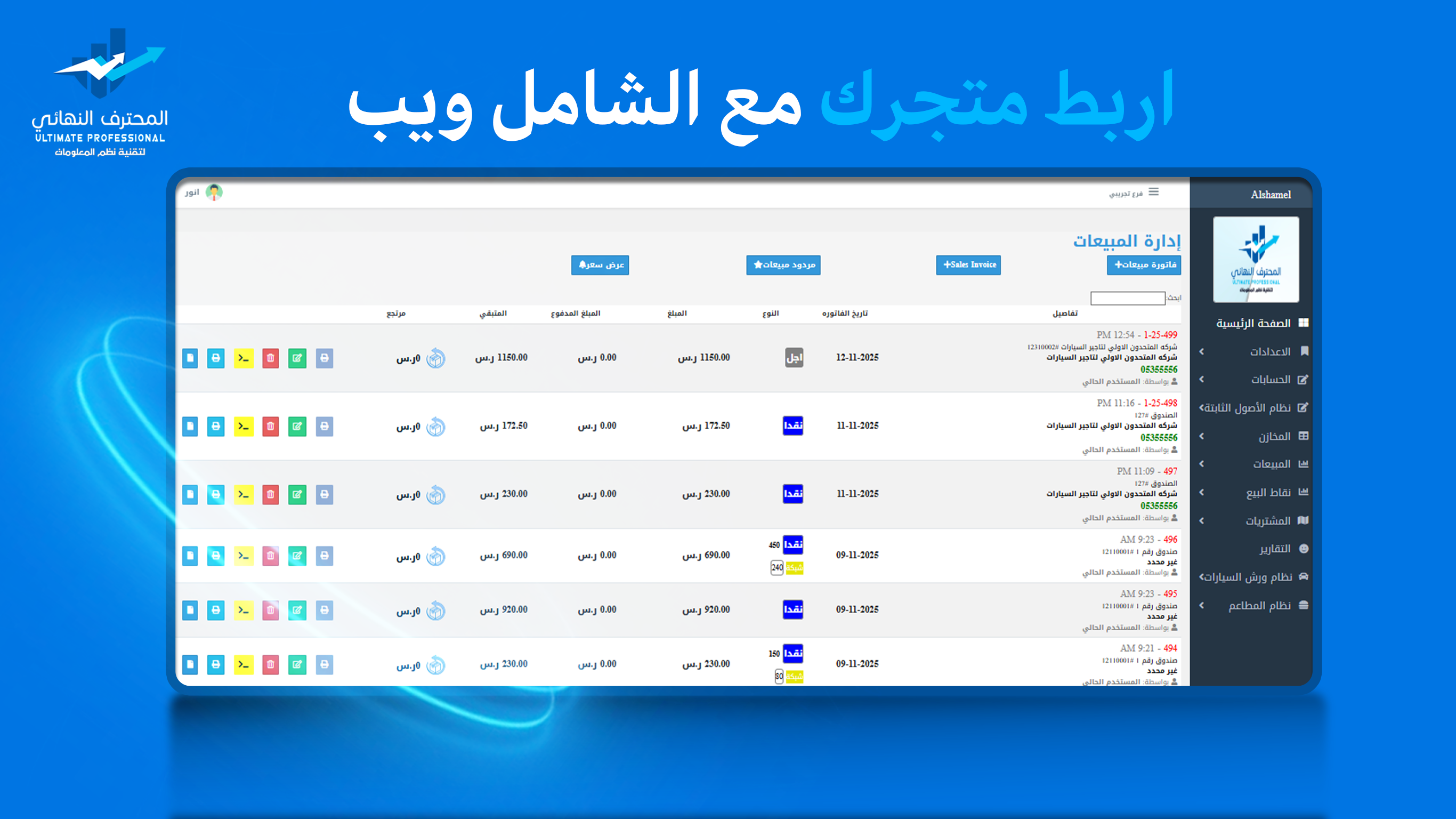Click the green edit icon on invoice 1-25-498

pos(297,427)
